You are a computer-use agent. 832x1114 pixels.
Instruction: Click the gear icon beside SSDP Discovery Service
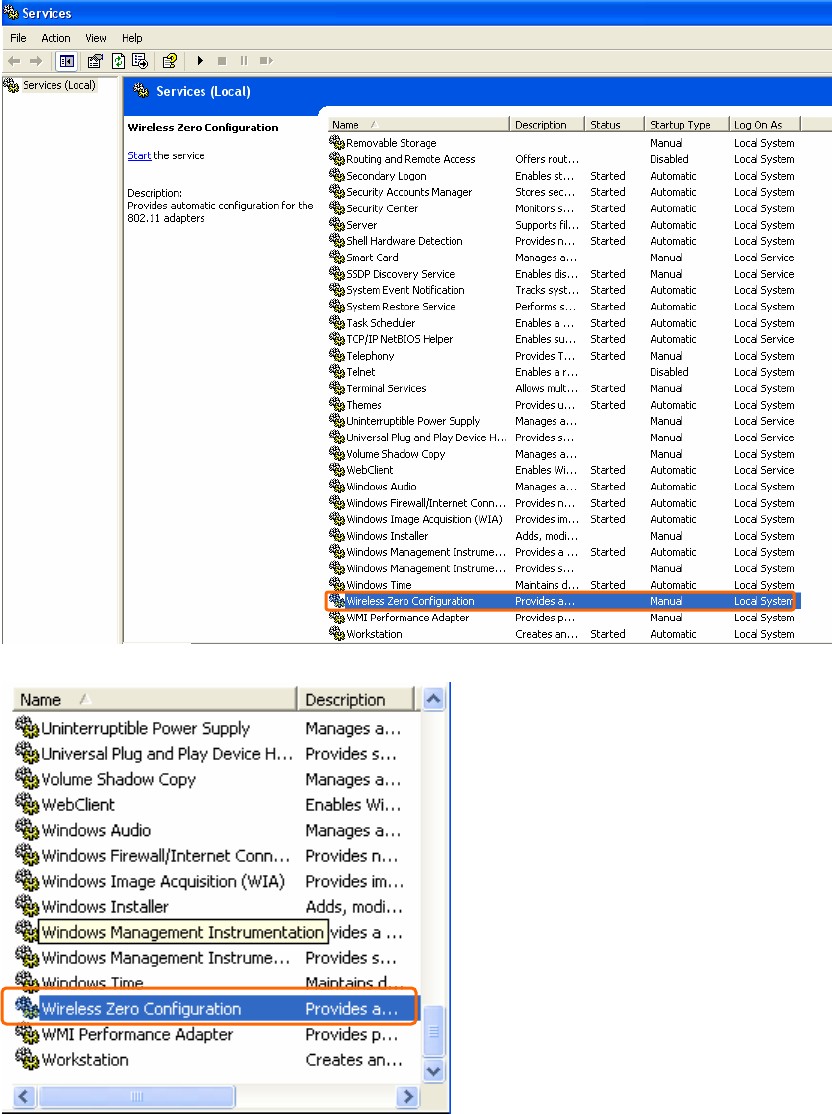[337, 273]
